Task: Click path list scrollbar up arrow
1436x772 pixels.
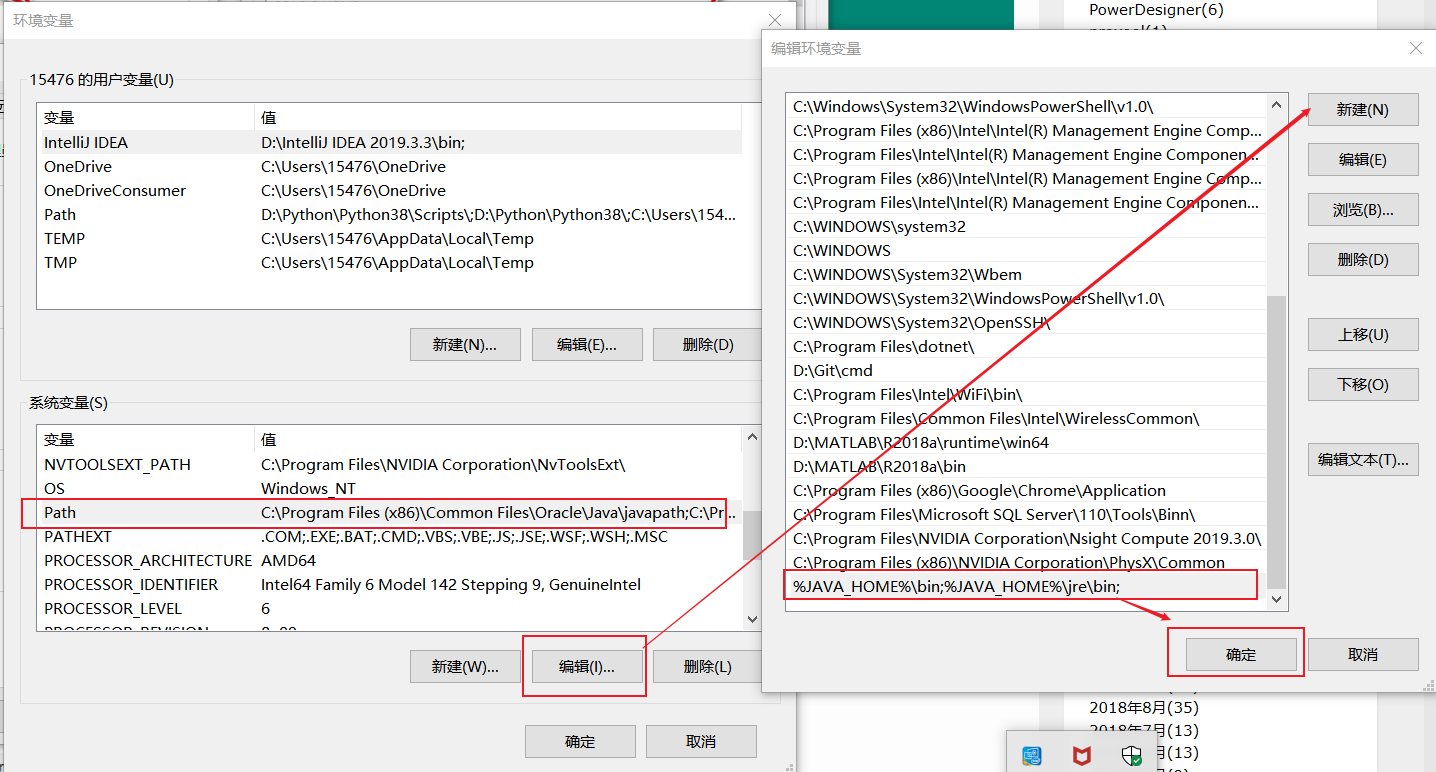Action: (1277, 104)
